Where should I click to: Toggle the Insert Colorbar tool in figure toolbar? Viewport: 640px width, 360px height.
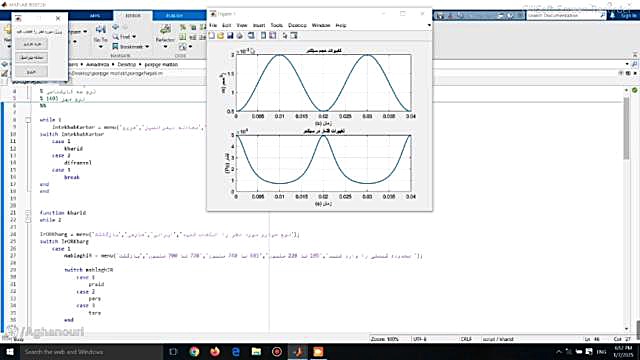coord(263,36)
